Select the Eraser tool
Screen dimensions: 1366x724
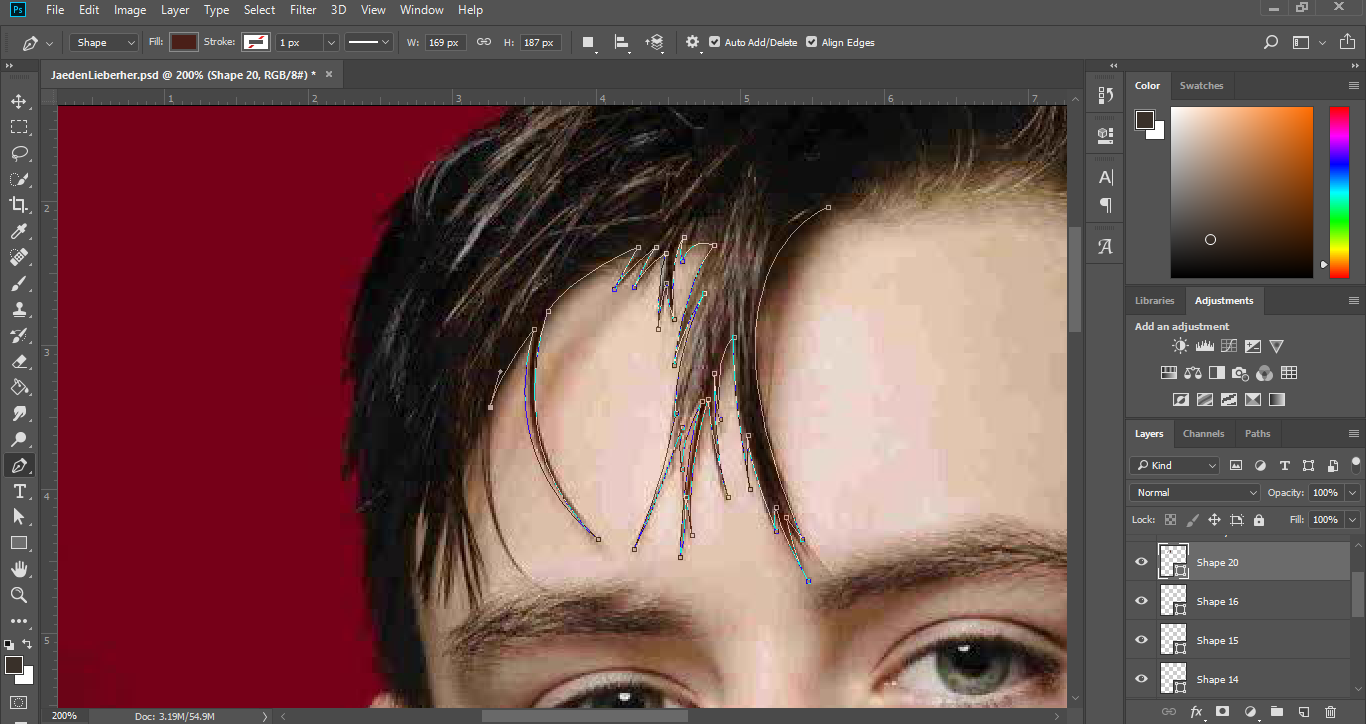pos(19,361)
